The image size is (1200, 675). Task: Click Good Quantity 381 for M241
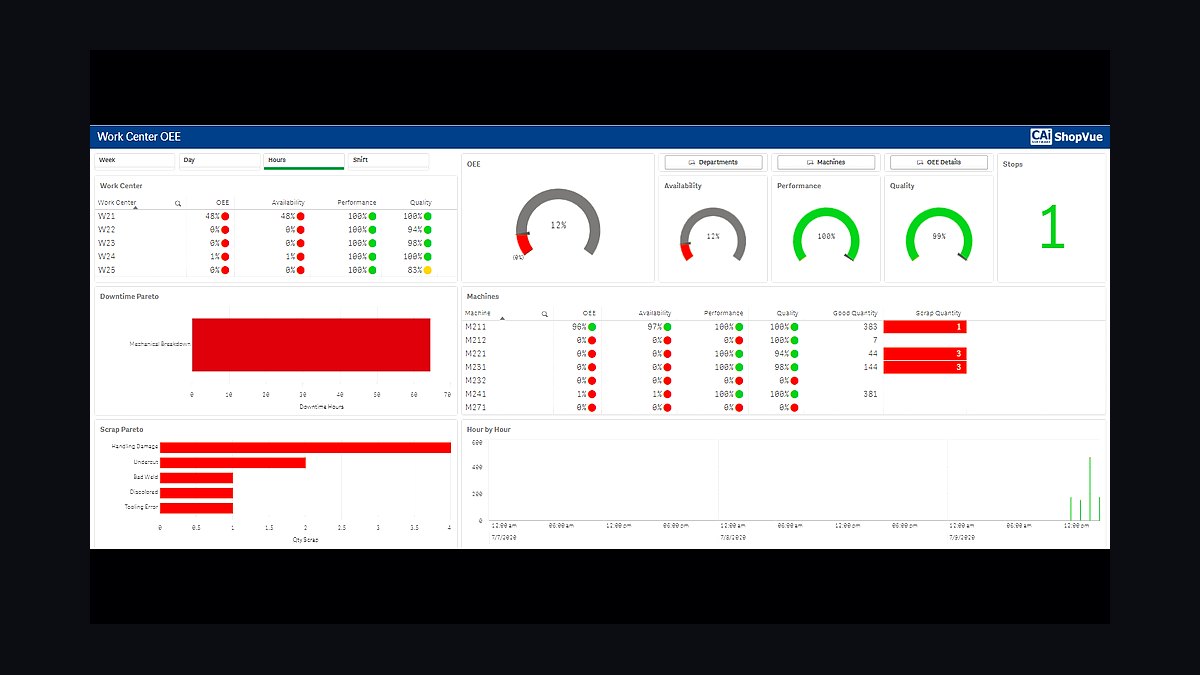click(x=870, y=394)
